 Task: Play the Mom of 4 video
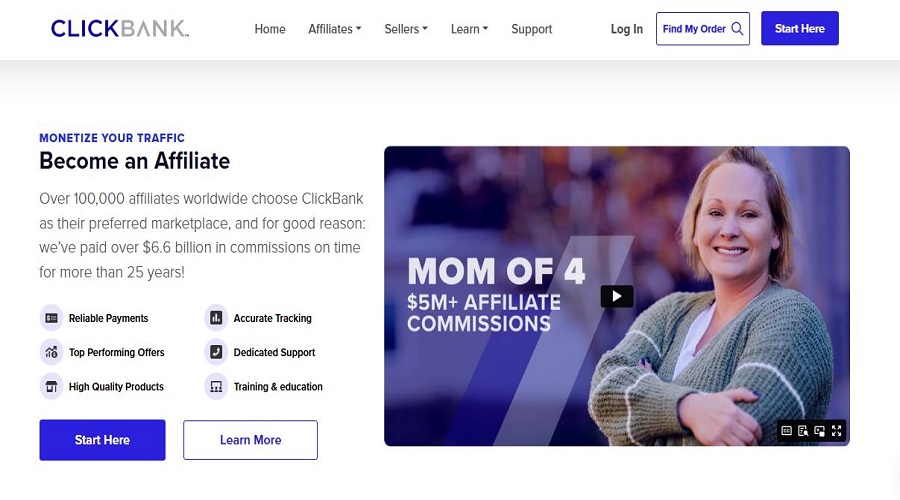coord(616,296)
